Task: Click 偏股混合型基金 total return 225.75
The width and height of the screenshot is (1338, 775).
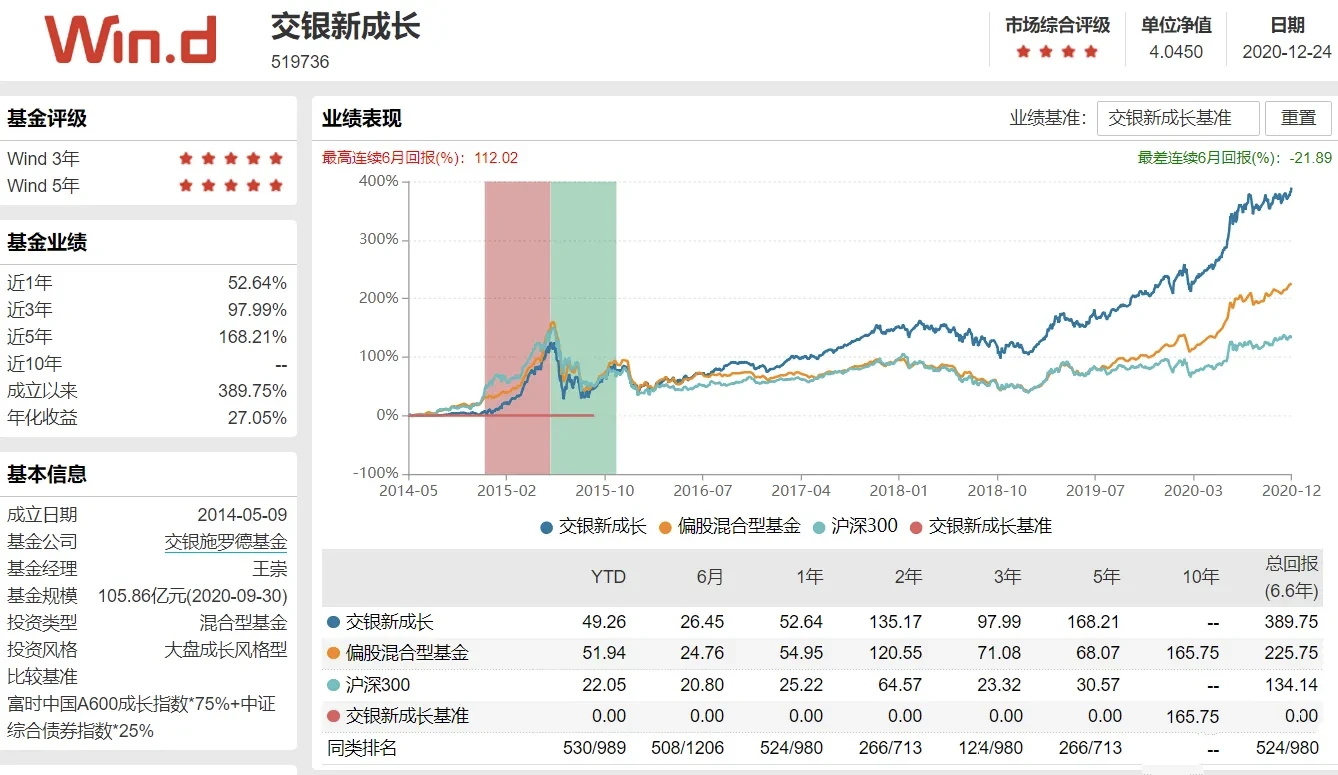Action: 1292,654
